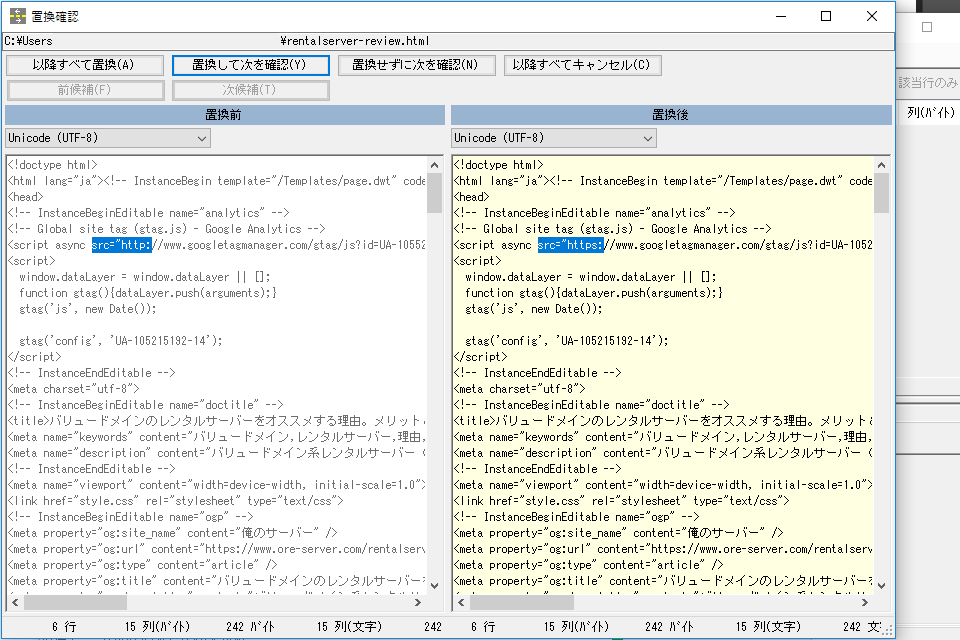Image resolution: width=960 pixels, height=640 pixels.
Task: Close the 置換確認 dialog window
Action: [872, 16]
